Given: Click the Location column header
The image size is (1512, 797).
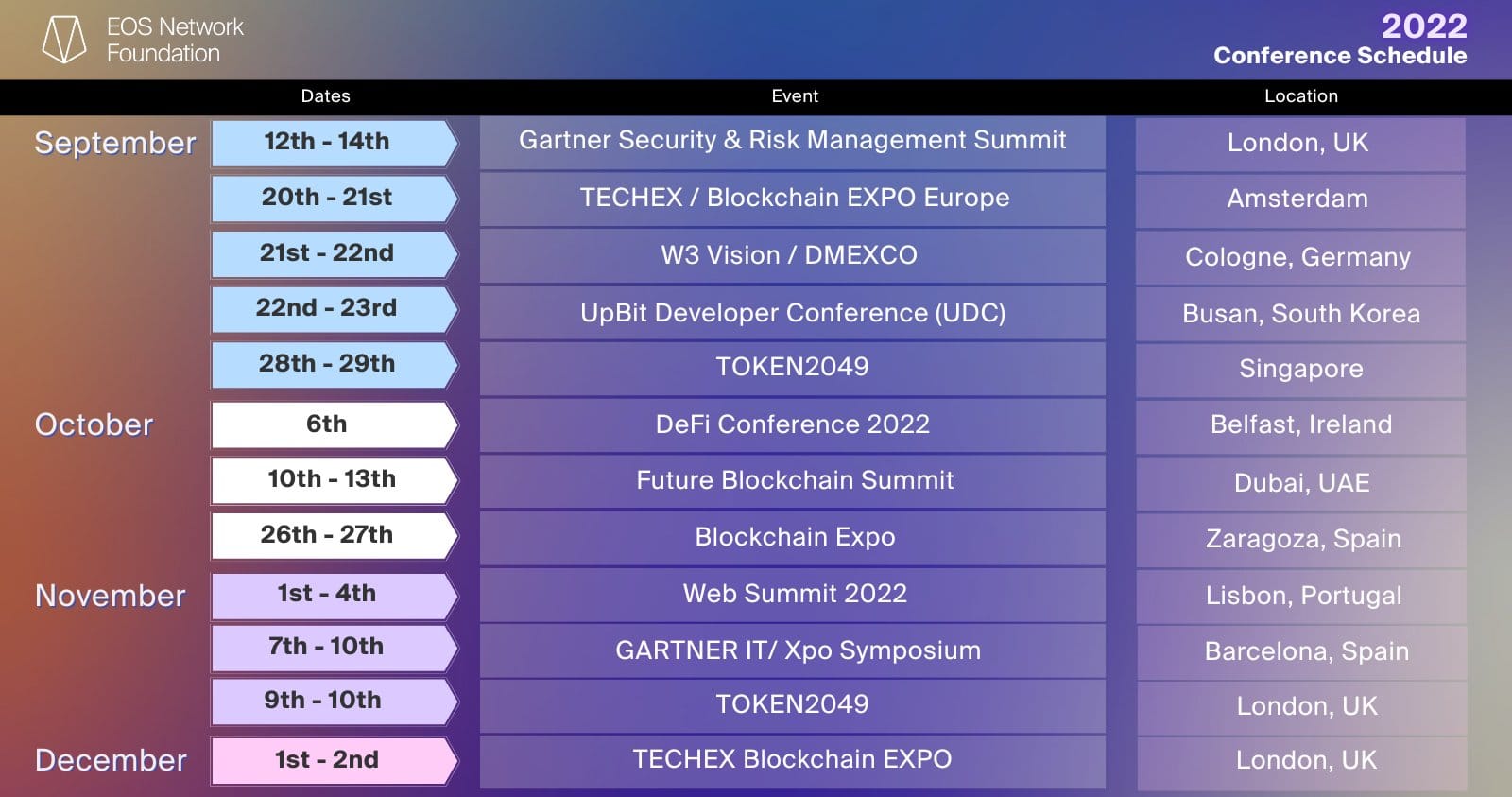Looking at the screenshot, I should pyautogui.click(x=1301, y=96).
